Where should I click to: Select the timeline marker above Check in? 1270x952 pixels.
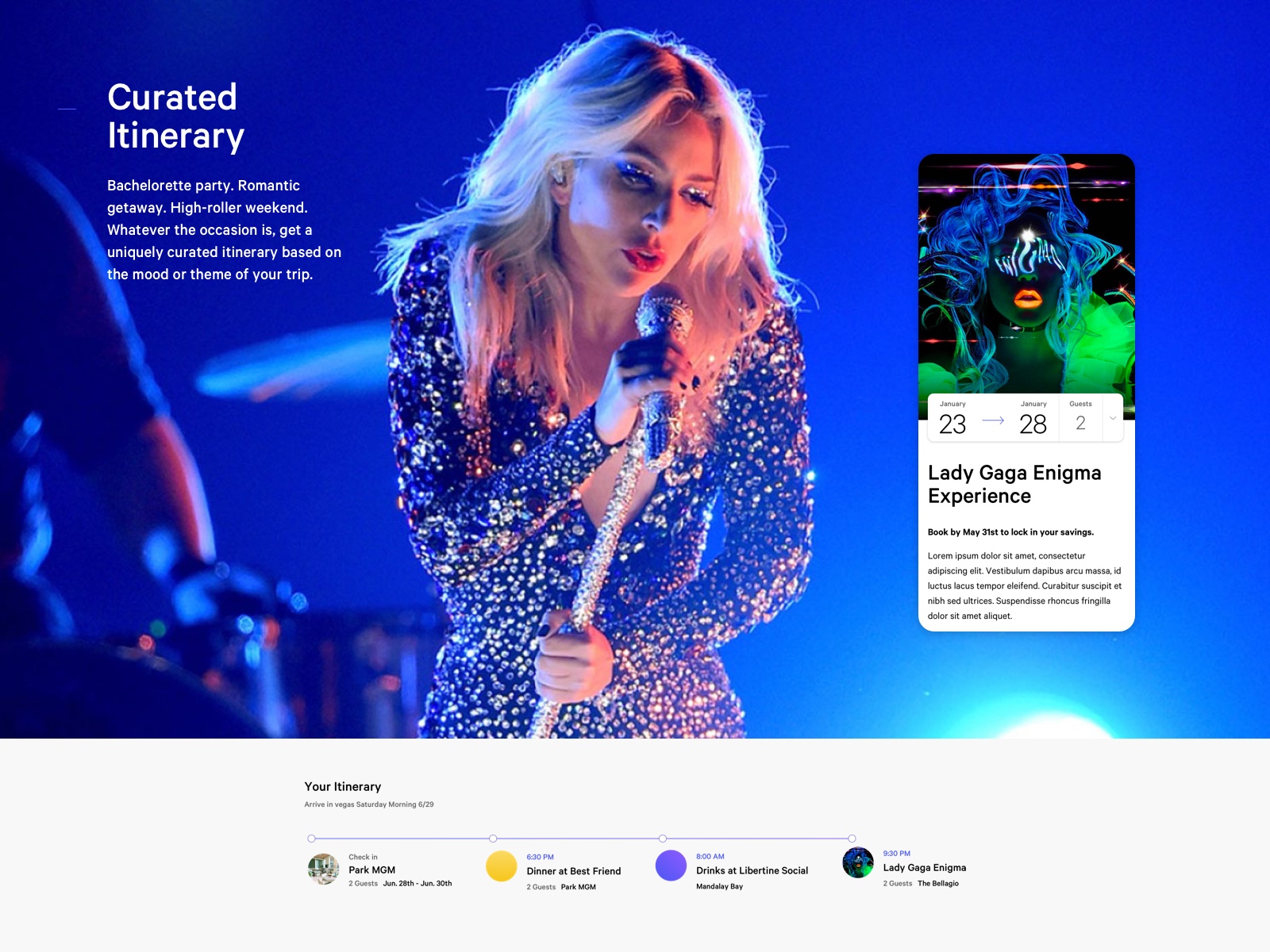311,839
